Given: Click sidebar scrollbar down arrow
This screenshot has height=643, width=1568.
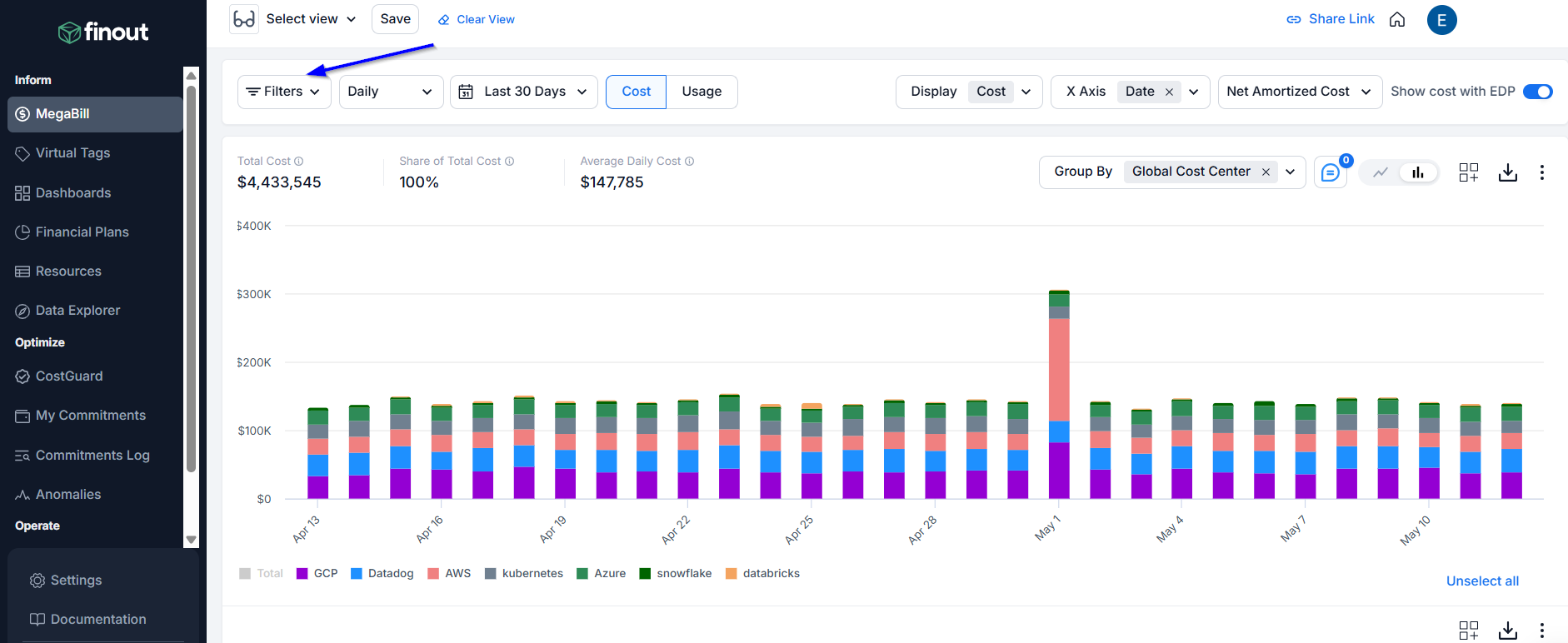Looking at the screenshot, I should coord(191,540).
